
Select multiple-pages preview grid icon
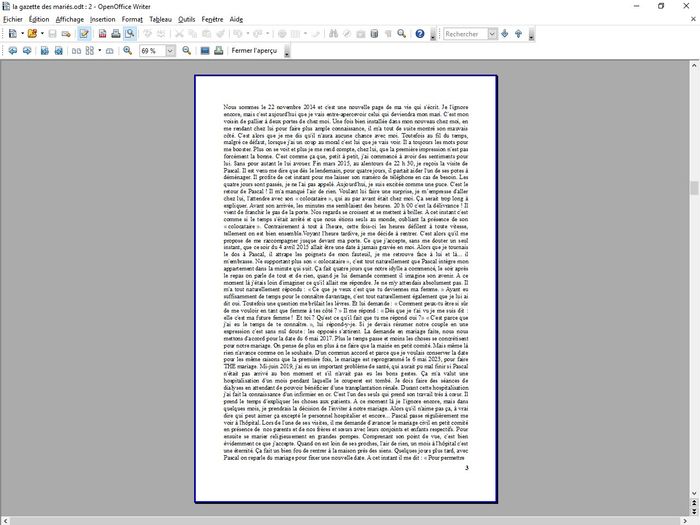[90, 51]
